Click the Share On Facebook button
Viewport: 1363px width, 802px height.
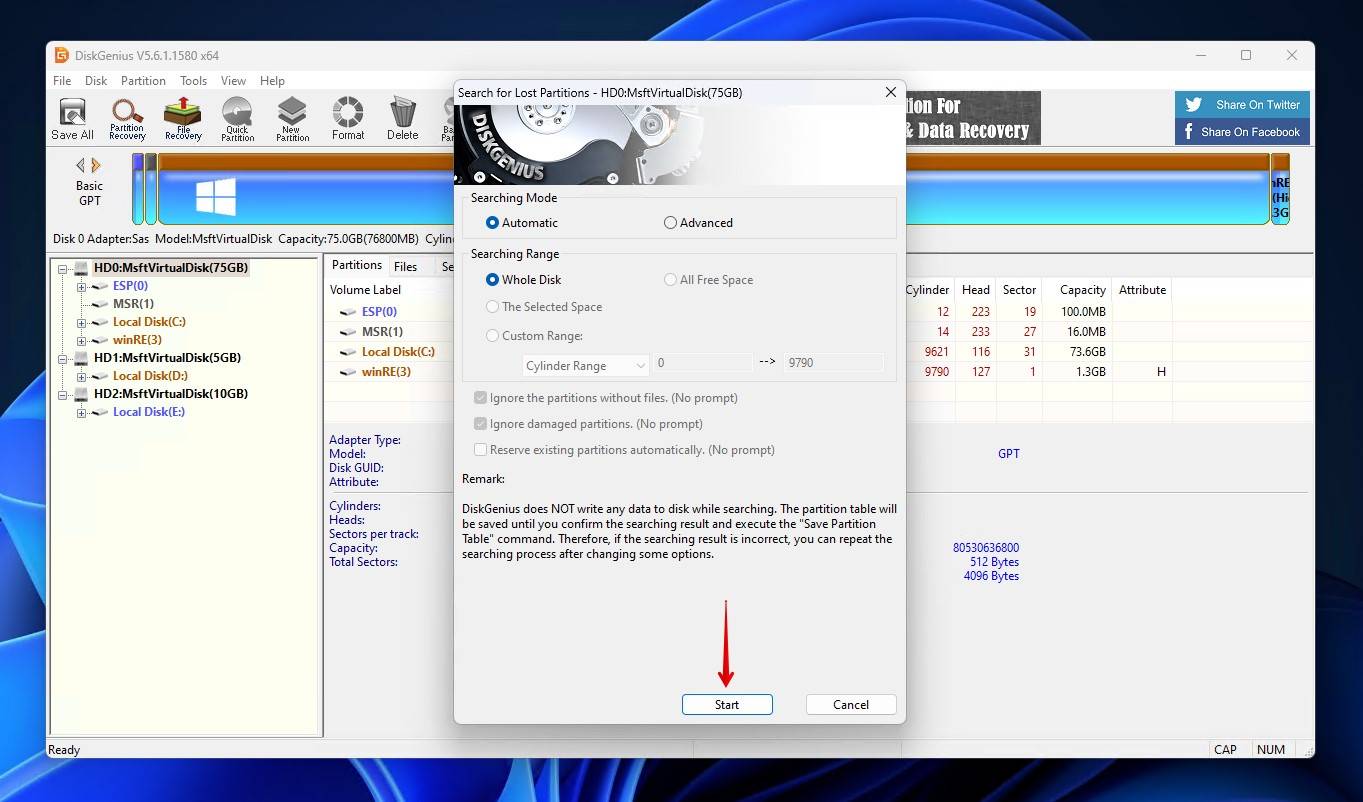tap(1242, 131)
